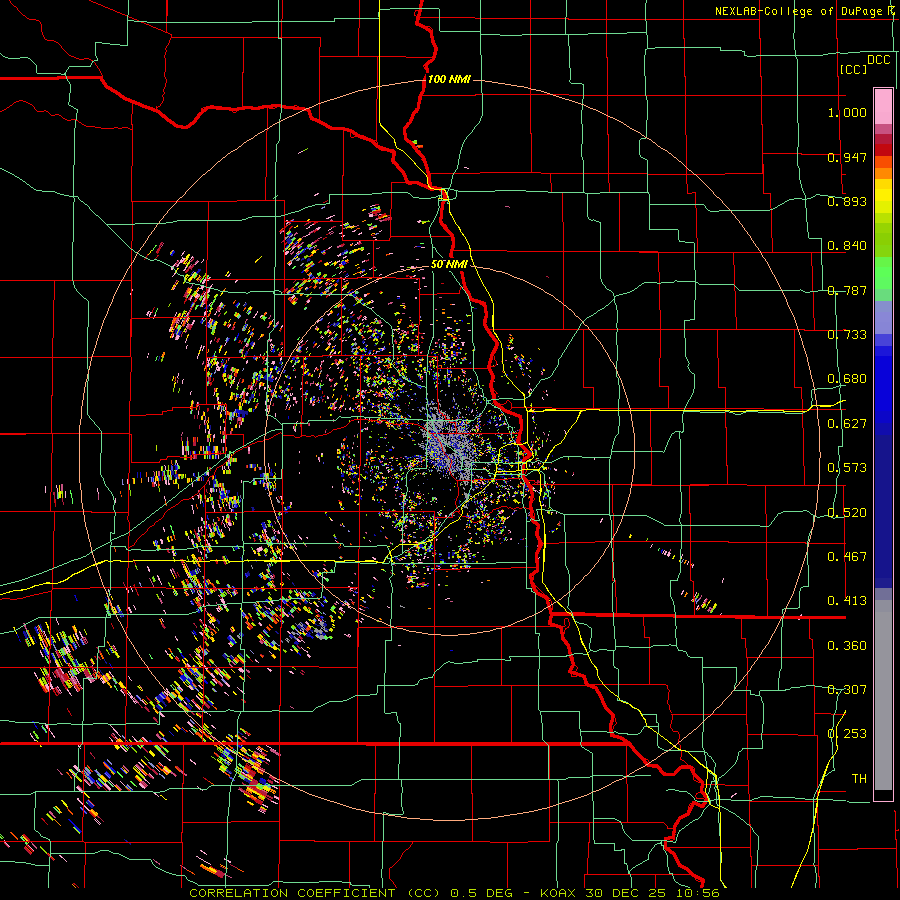Click the [CC] unit label
The width and height of the screenshot is (900, 900).
[x=853, y=69]
